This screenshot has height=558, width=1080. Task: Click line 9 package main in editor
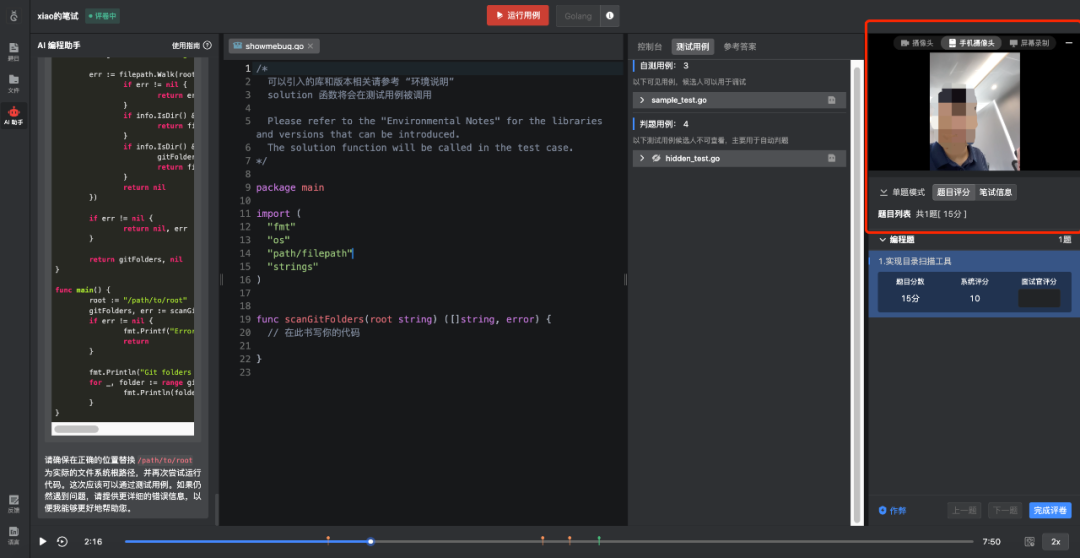point(290,187)
